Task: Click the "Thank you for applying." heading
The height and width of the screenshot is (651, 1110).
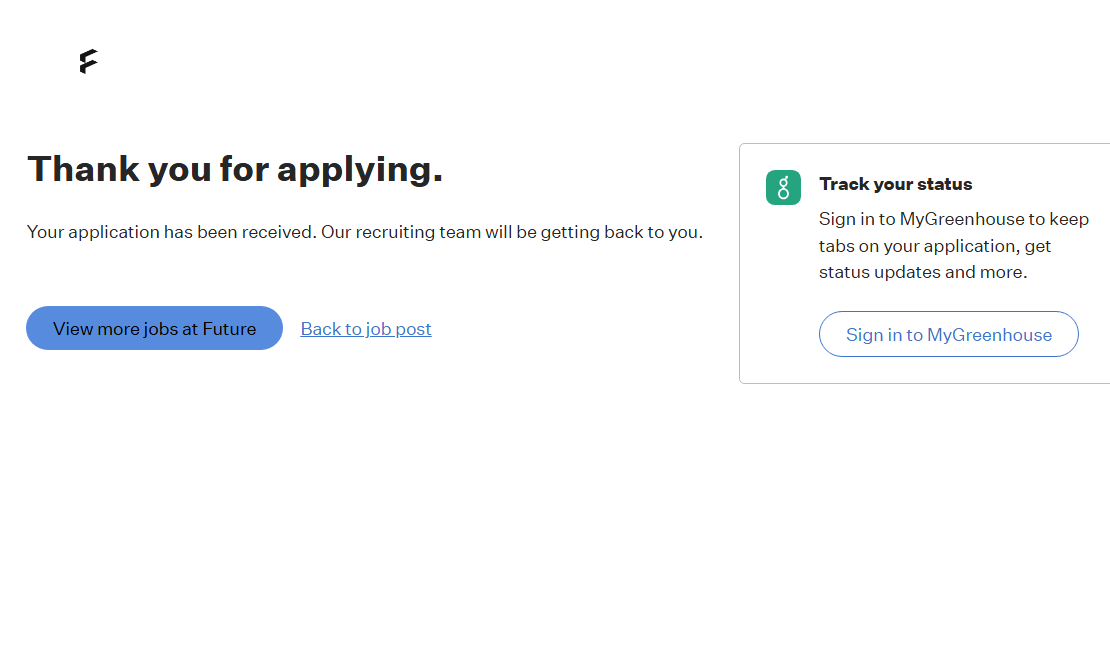Action: [x=235, y=169]
